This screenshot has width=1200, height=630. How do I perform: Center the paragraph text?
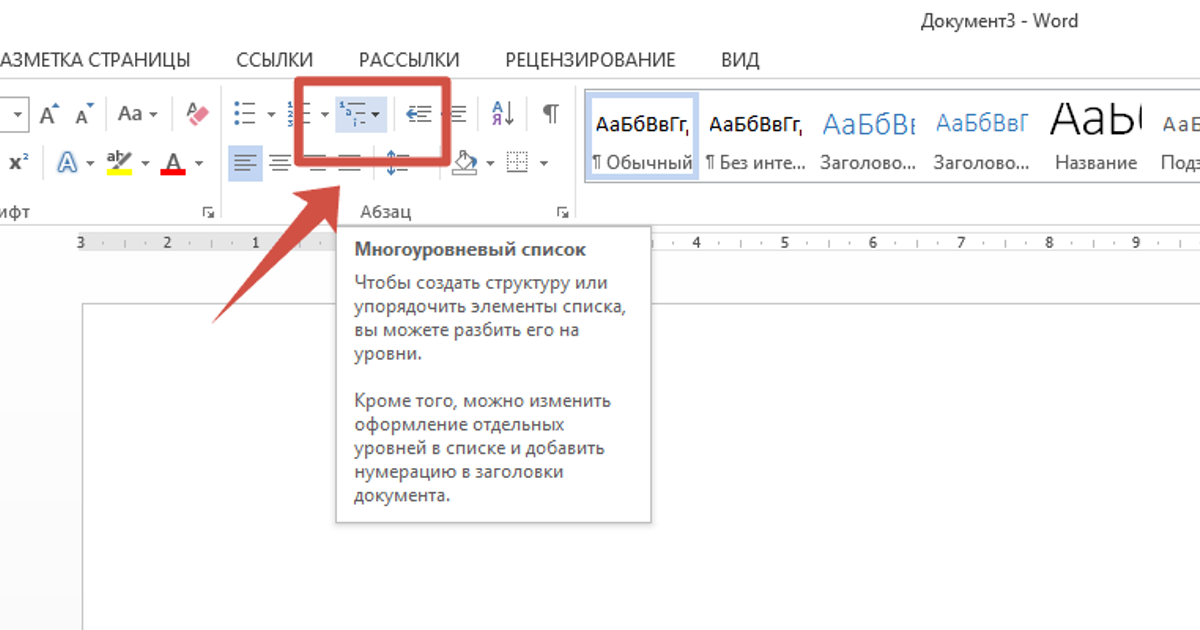tap(280, 162)
